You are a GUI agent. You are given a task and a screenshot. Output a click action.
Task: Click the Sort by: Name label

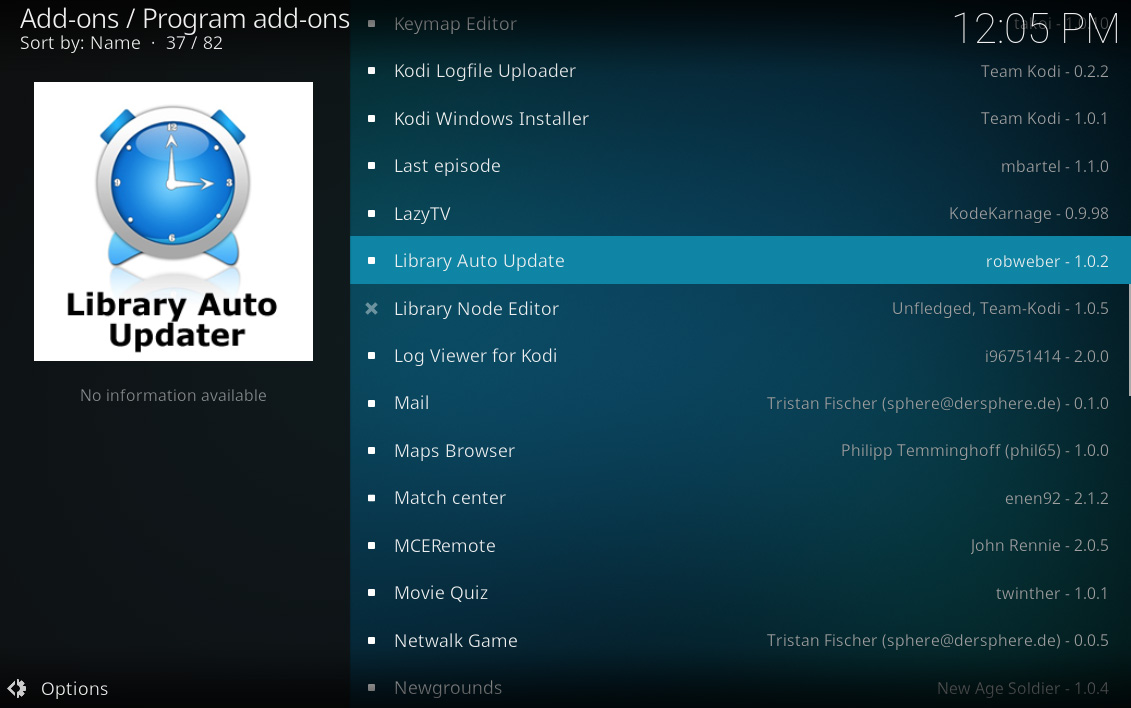[x=80, y=43]
